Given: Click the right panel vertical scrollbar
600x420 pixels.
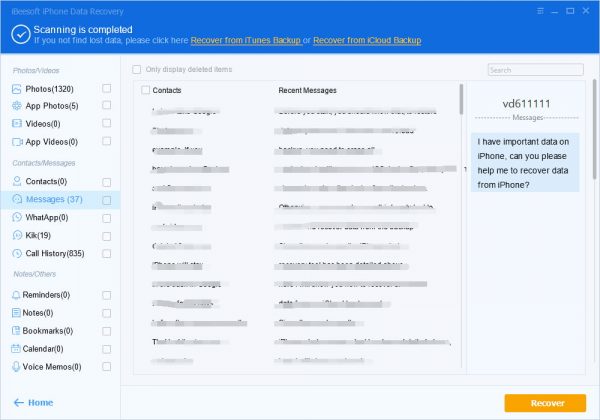Looking at the screenshot, I should point(594,128).
